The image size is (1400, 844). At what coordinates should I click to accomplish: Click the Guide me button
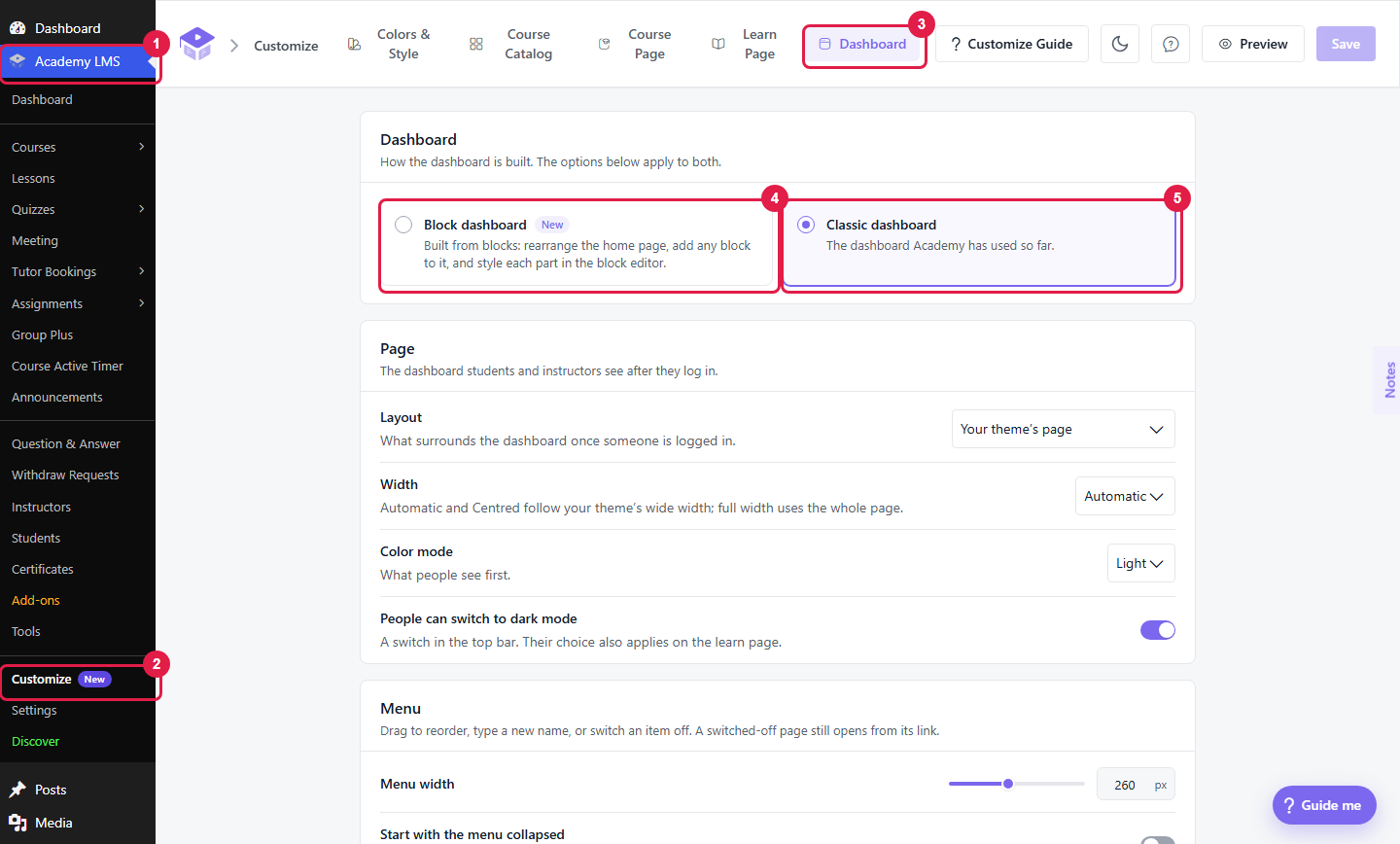pyautogui.click(x=1324, y=805)
